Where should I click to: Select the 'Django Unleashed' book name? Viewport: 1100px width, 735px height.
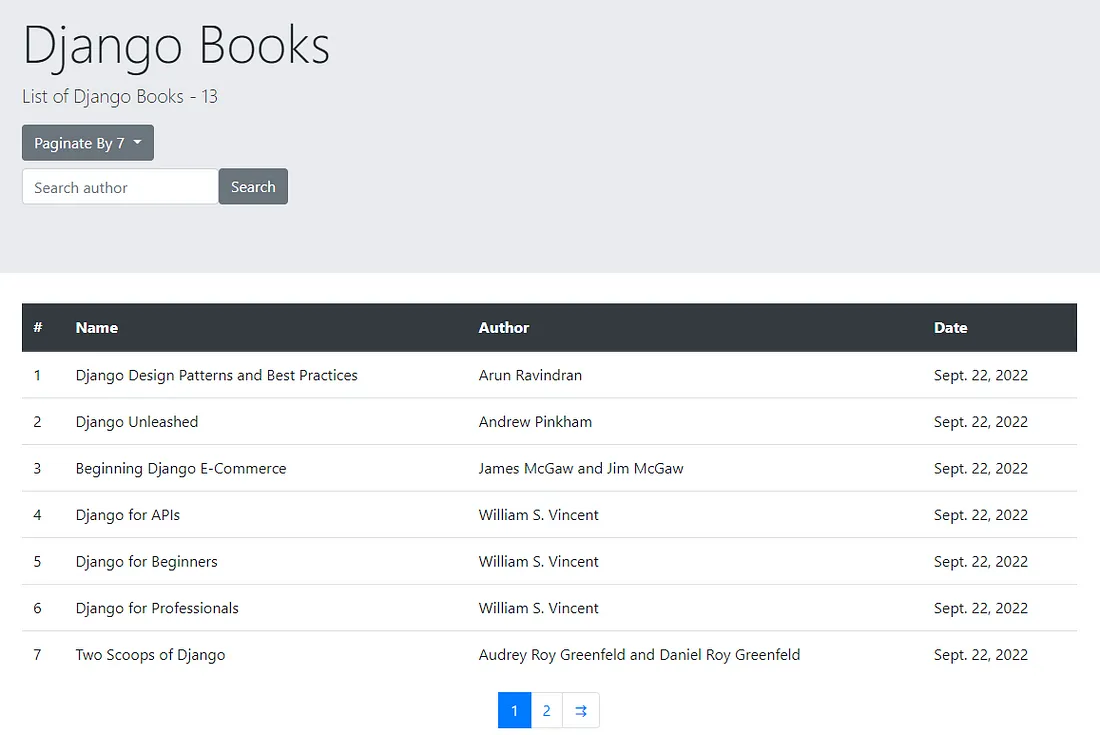[137, 422]
